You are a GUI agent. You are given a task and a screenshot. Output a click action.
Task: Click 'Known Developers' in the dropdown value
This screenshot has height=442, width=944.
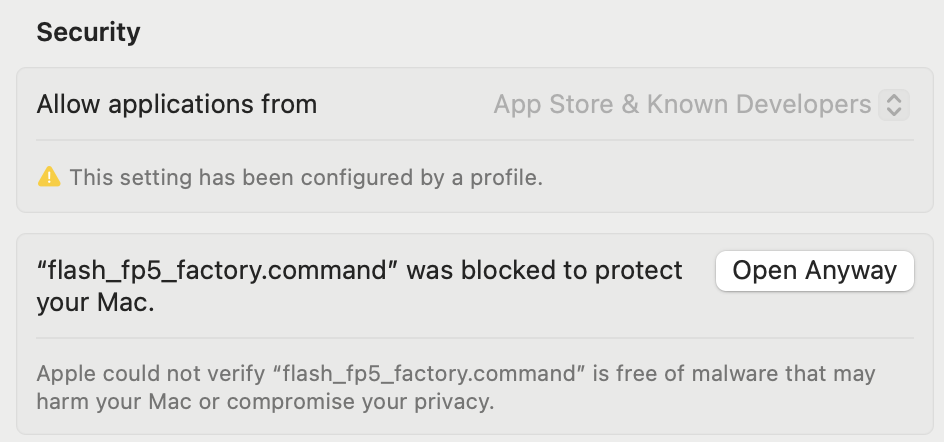(759, 105)
